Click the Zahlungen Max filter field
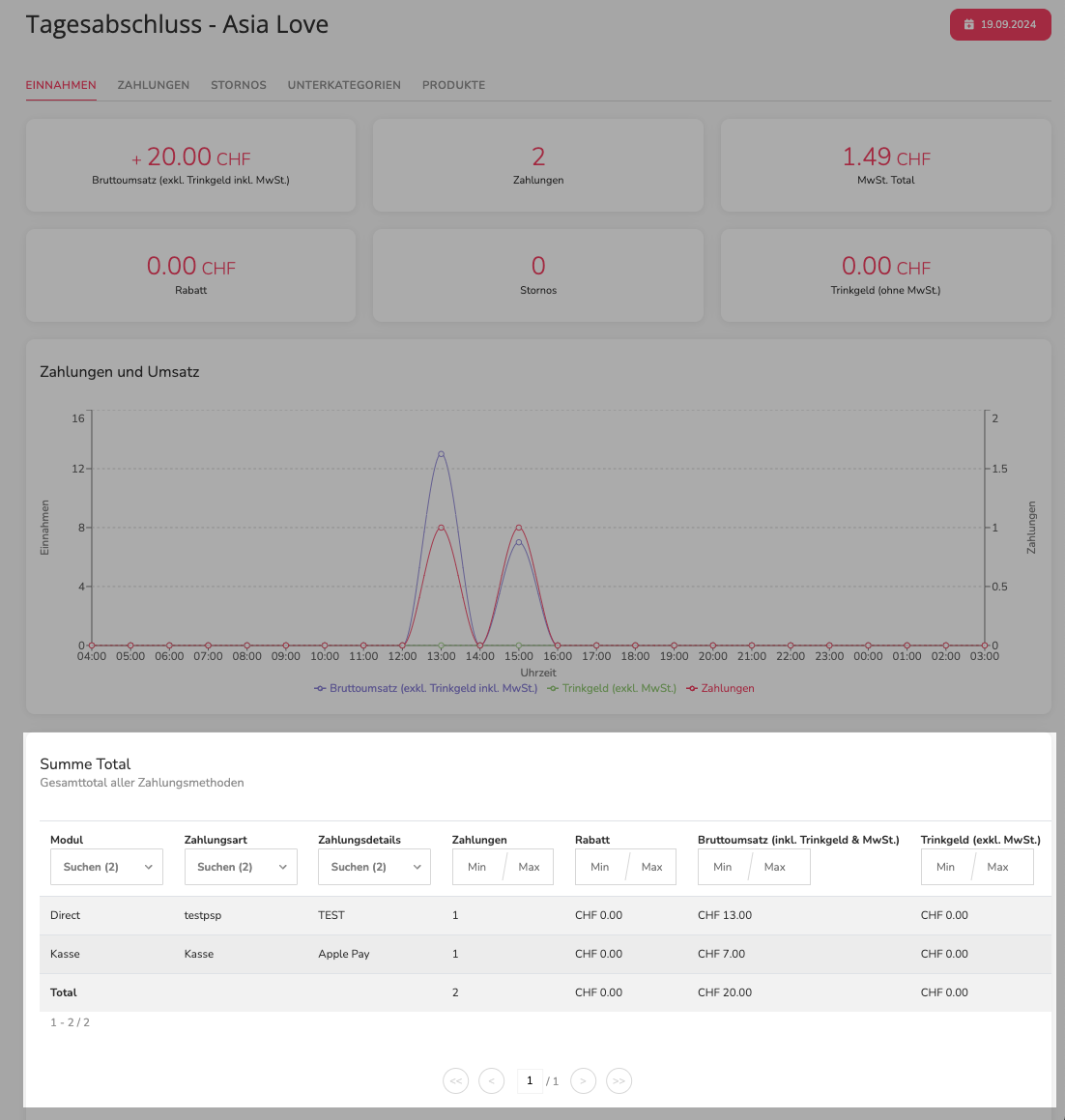 click(530, 867)
